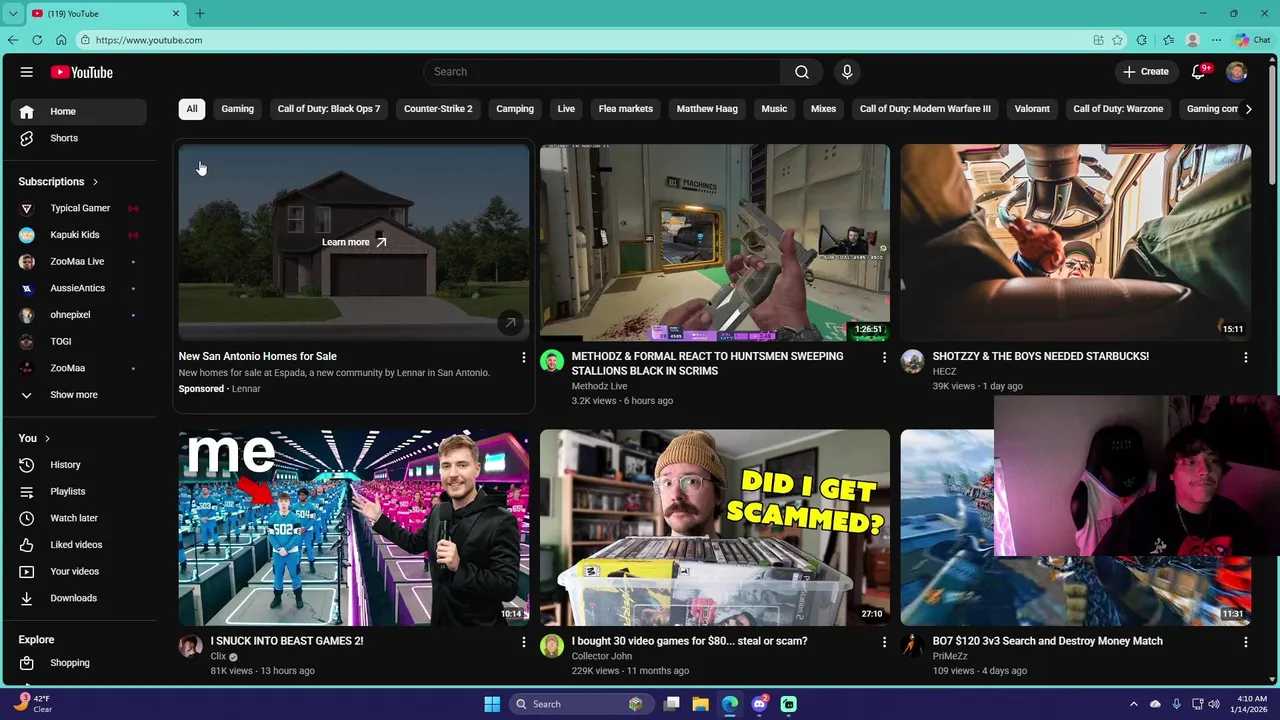
Task: Open the Methodz gun gameplay thumbnail
Action: pyautogui.click(x=714, y=242)
